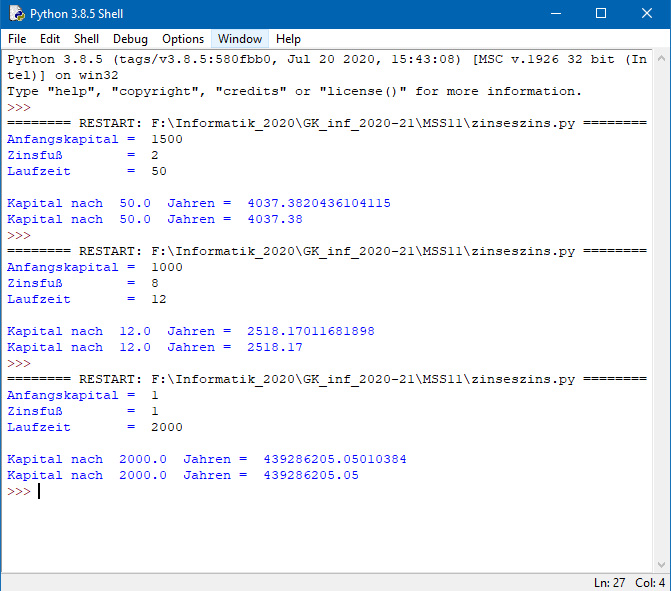The height and width of the screenshot is (591, 671).
Task: Maximize the Python Shell window
Action: coord(601,14)
